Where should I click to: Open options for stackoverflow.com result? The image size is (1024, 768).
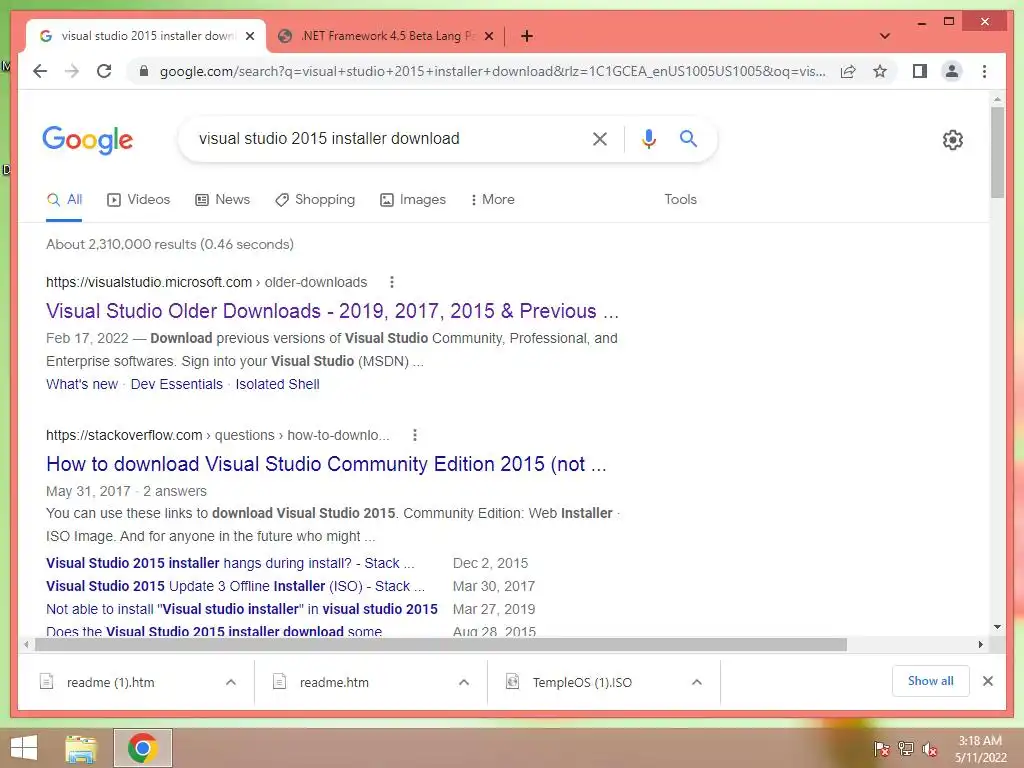tap(415, 435)
